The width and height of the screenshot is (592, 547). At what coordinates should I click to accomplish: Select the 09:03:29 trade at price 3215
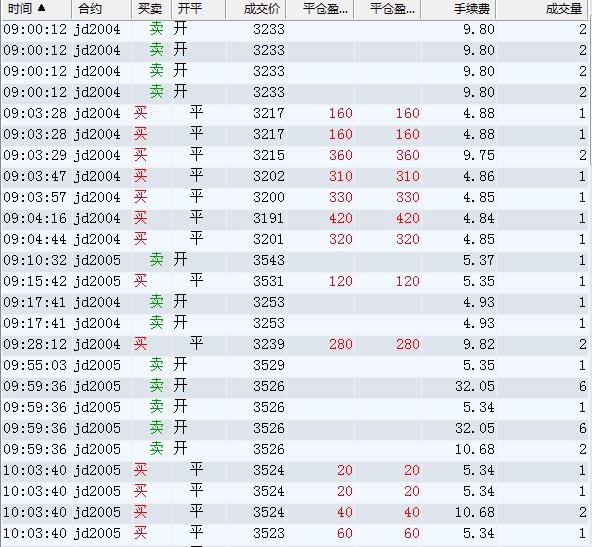coord(294,156)
